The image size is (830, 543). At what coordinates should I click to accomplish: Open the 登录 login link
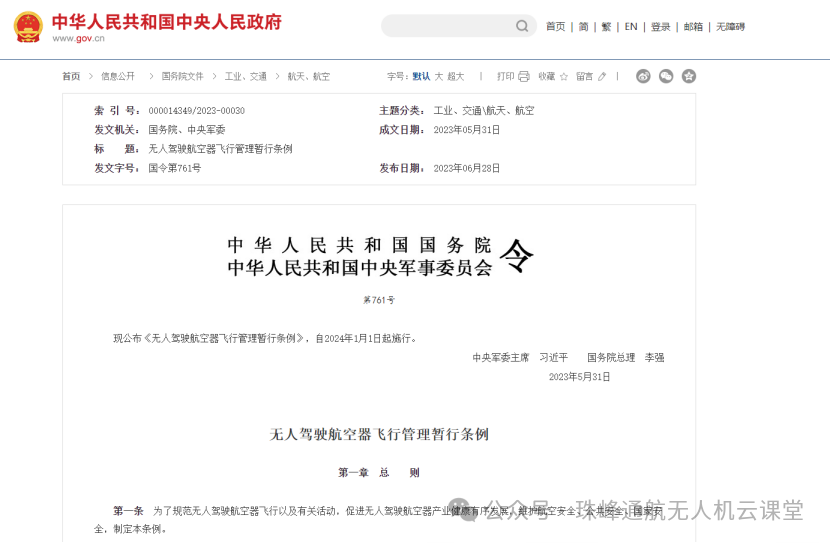(x=660, y=26)
